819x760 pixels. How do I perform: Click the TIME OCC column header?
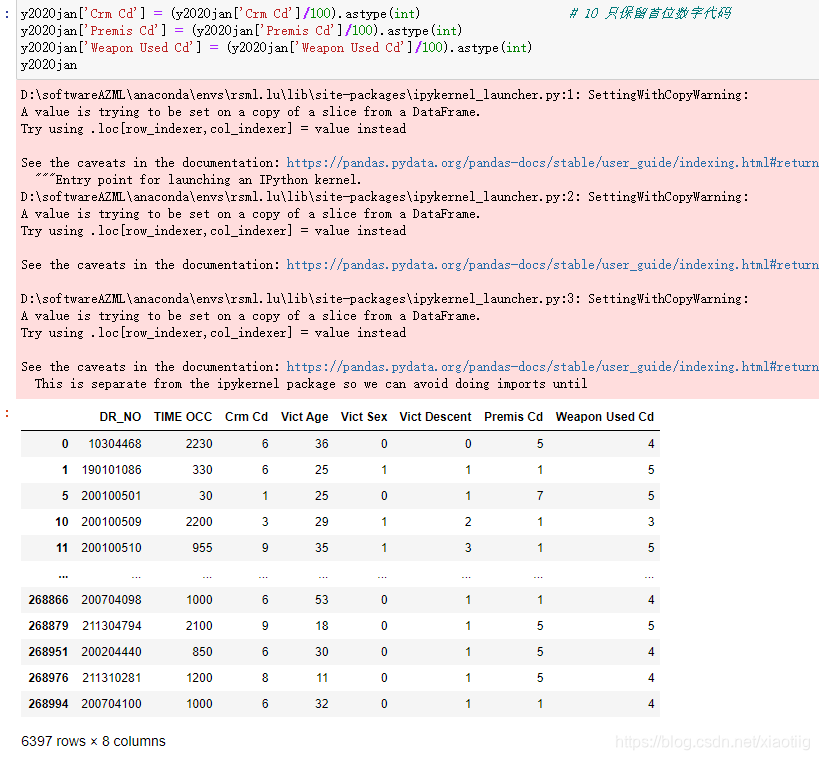pos(183,417)
